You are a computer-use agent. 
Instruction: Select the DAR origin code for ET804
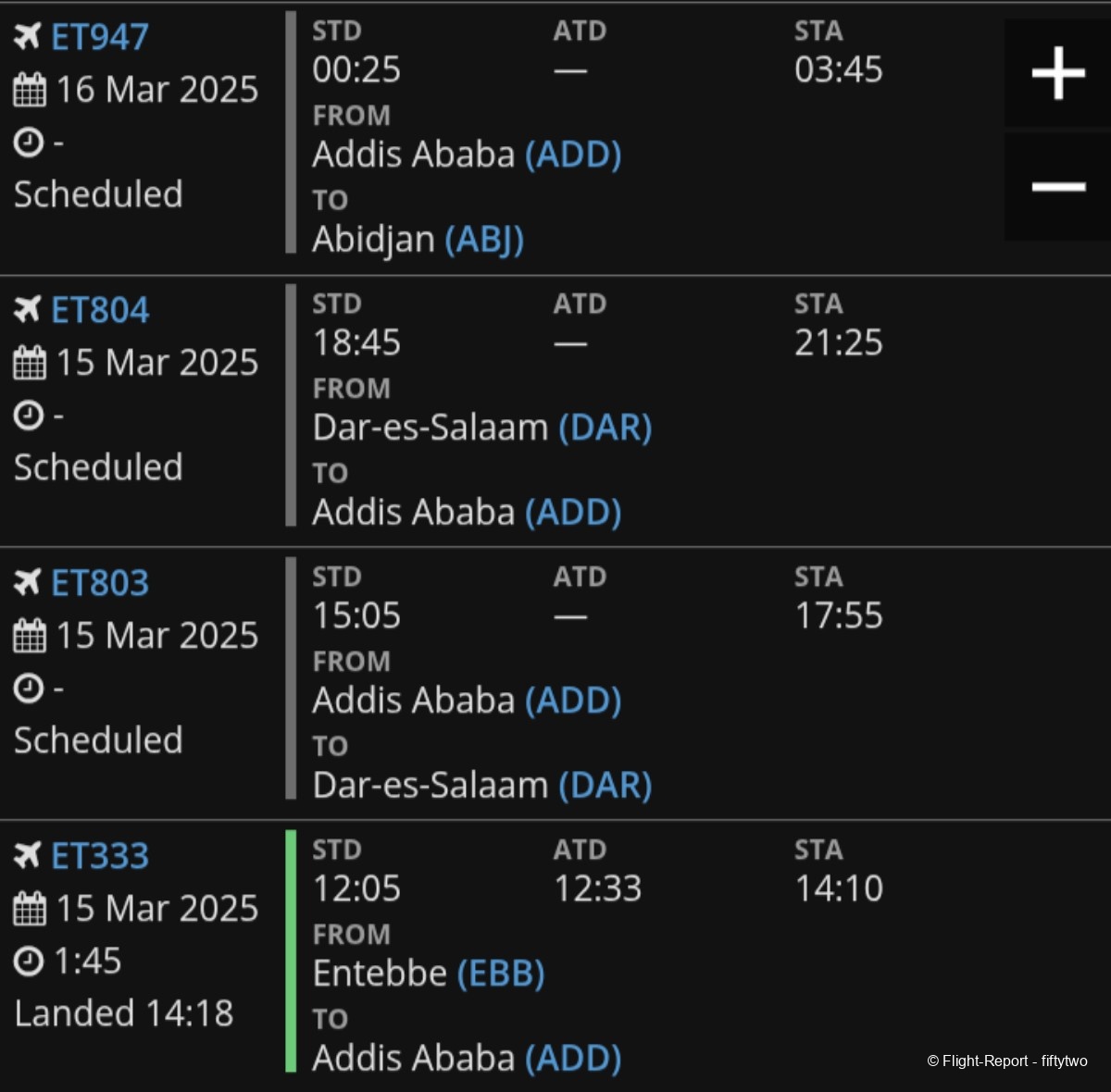(605, 428)
